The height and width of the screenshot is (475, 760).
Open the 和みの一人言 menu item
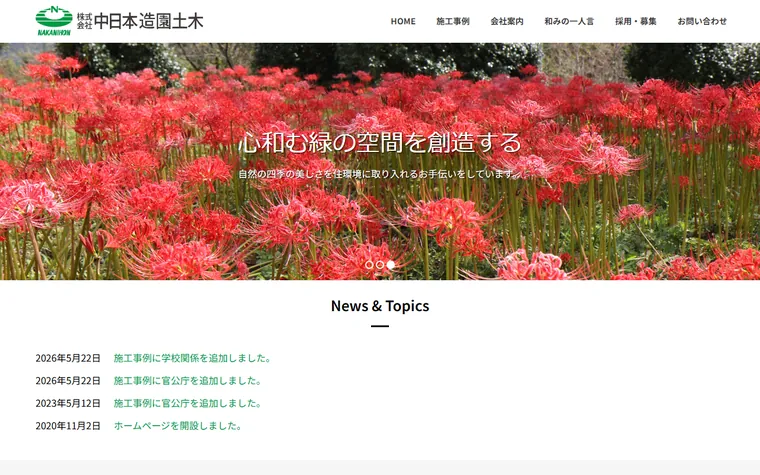coord(569,21)
